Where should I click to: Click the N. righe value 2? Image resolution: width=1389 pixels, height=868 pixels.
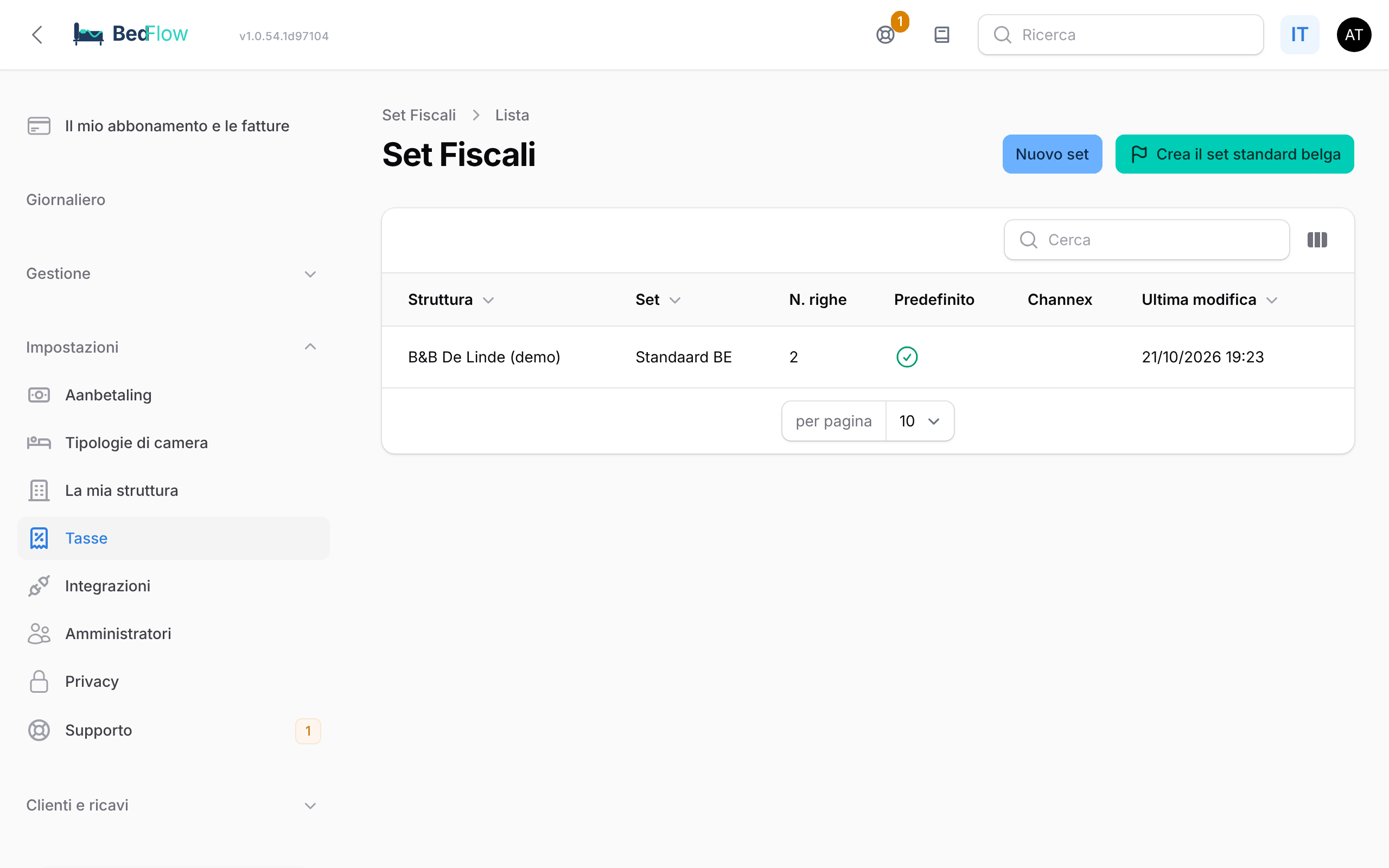[794, 357]
